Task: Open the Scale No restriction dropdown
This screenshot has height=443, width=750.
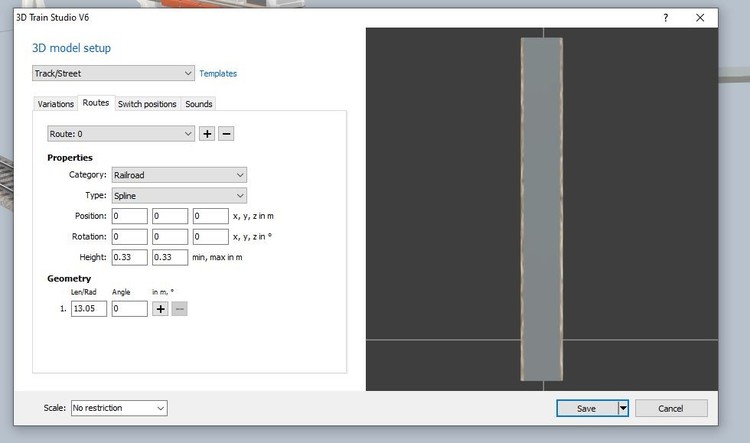Action: click(119, 408)
